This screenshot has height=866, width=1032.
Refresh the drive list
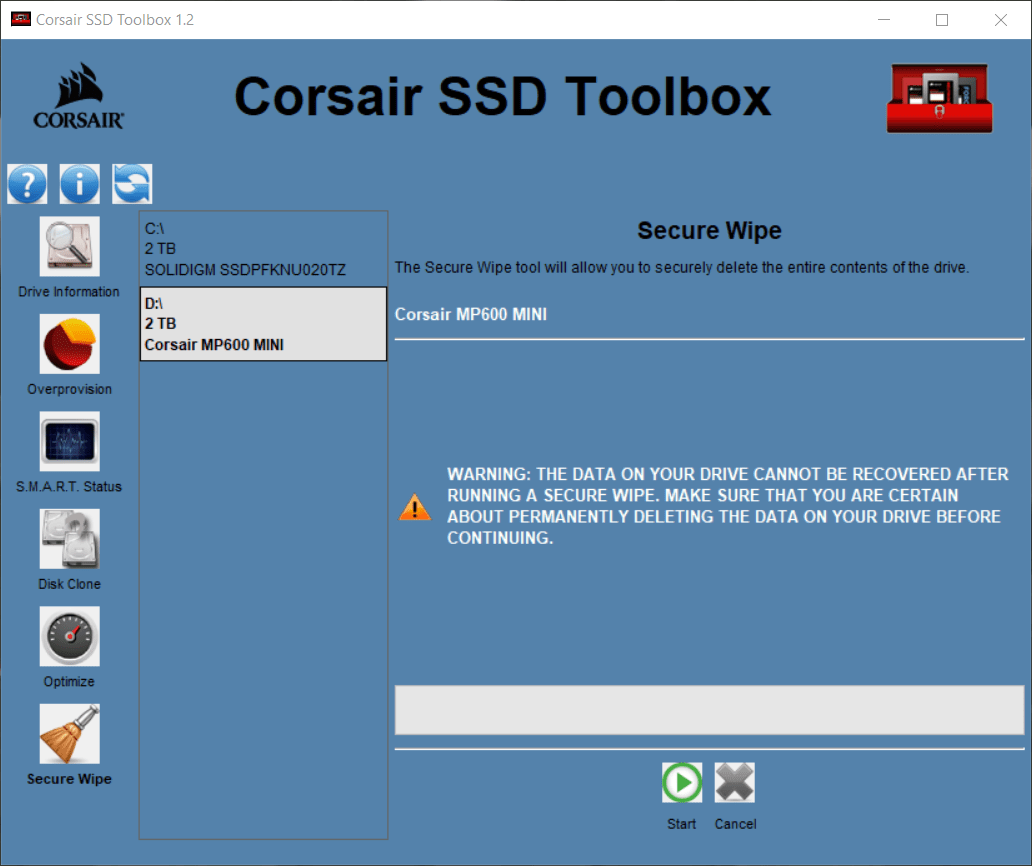pyautogui.click(x=132, y=184)
